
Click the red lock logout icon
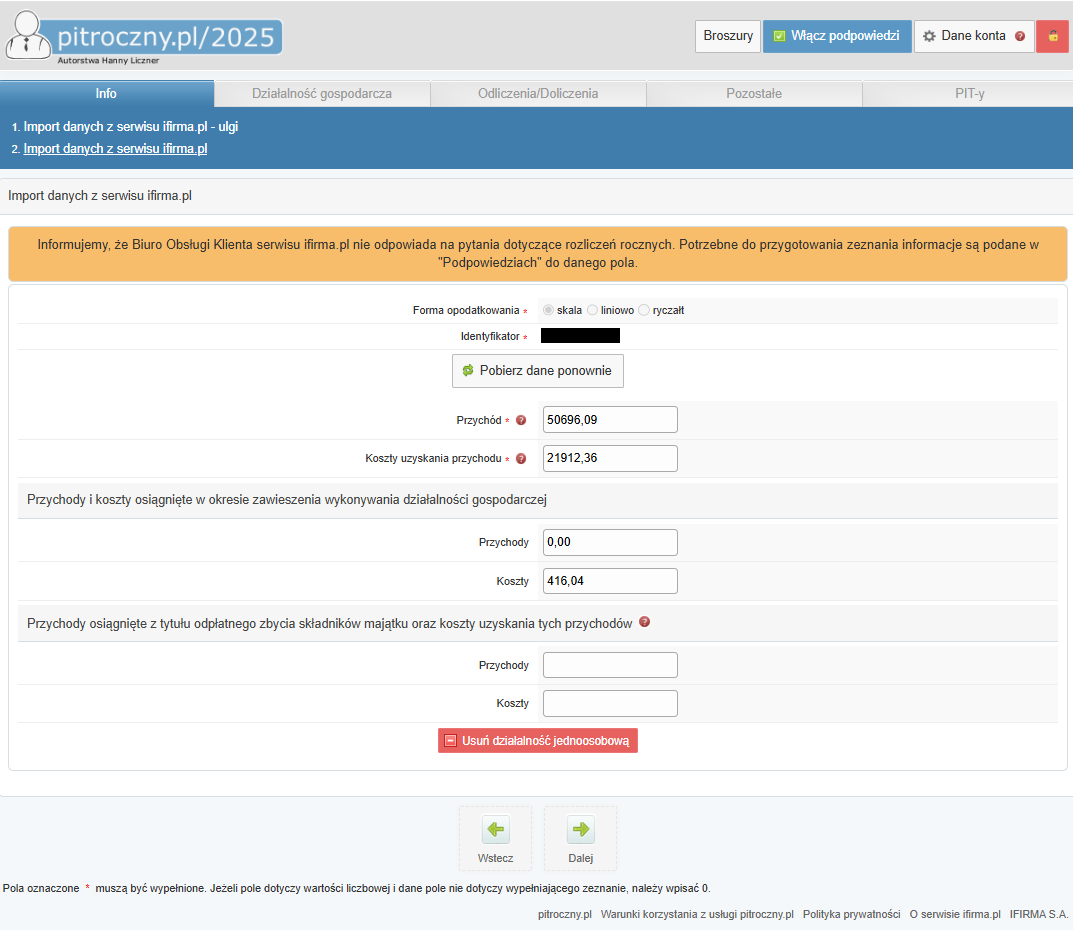[1052, 36]
